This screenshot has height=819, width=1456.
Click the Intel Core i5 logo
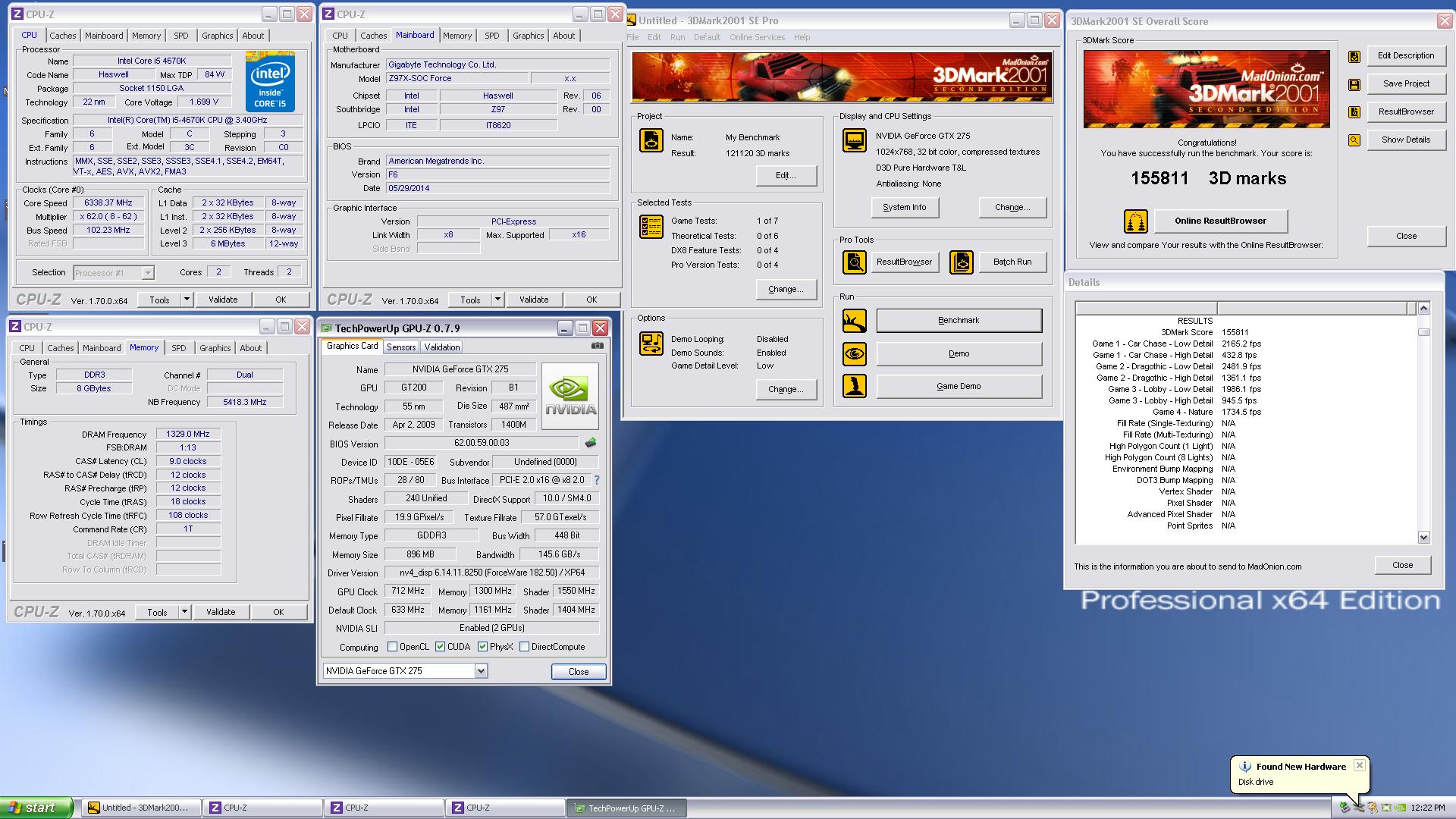270,82
